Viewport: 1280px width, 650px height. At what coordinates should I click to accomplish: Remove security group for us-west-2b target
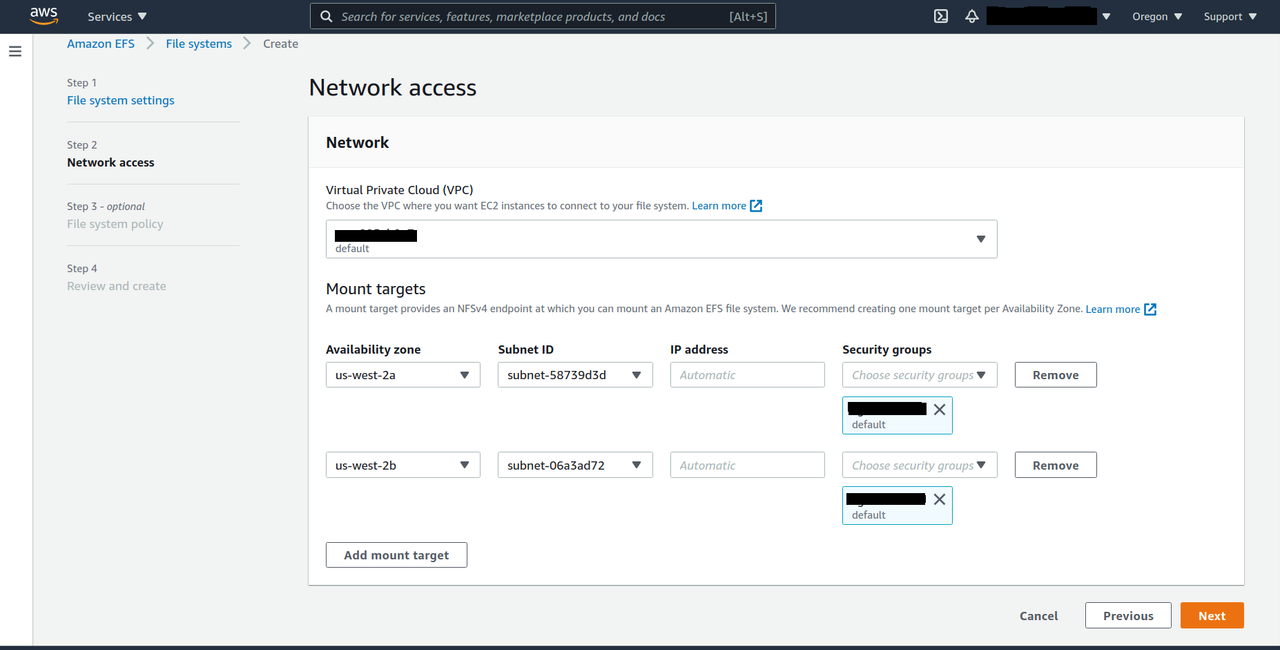(x=939, y=499)
